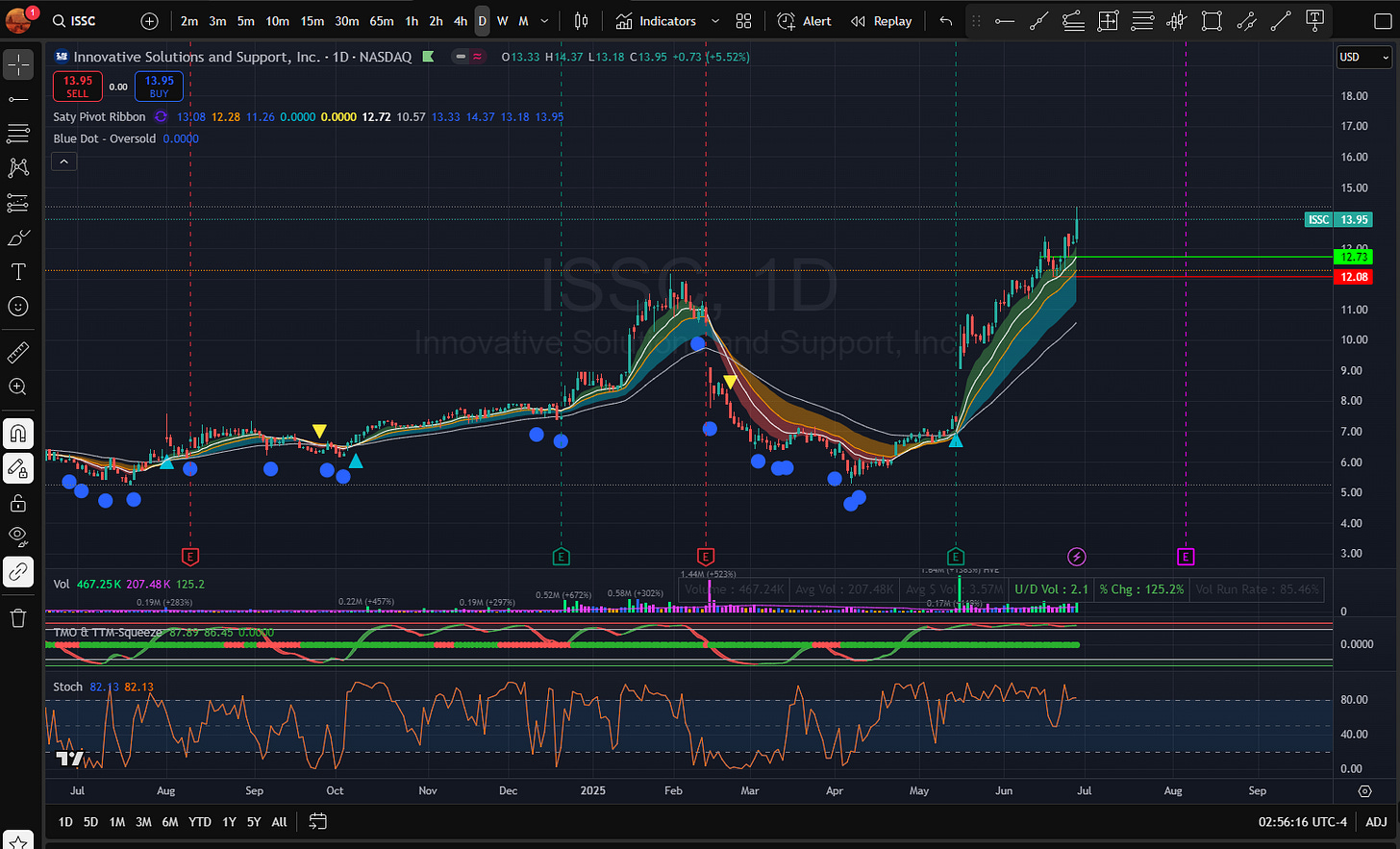Image resolution: width=1400 pixels, height=849 pixels.
Task: Open the user profile avatar menu
Action: (18, 19)
